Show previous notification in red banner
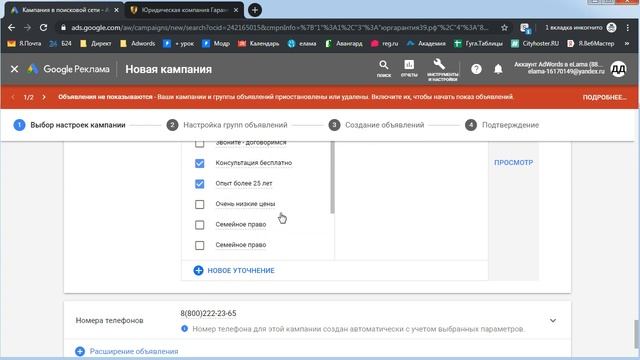Image resolution: width=640 pixels, height=360 pixels. (x=13, y=97)
